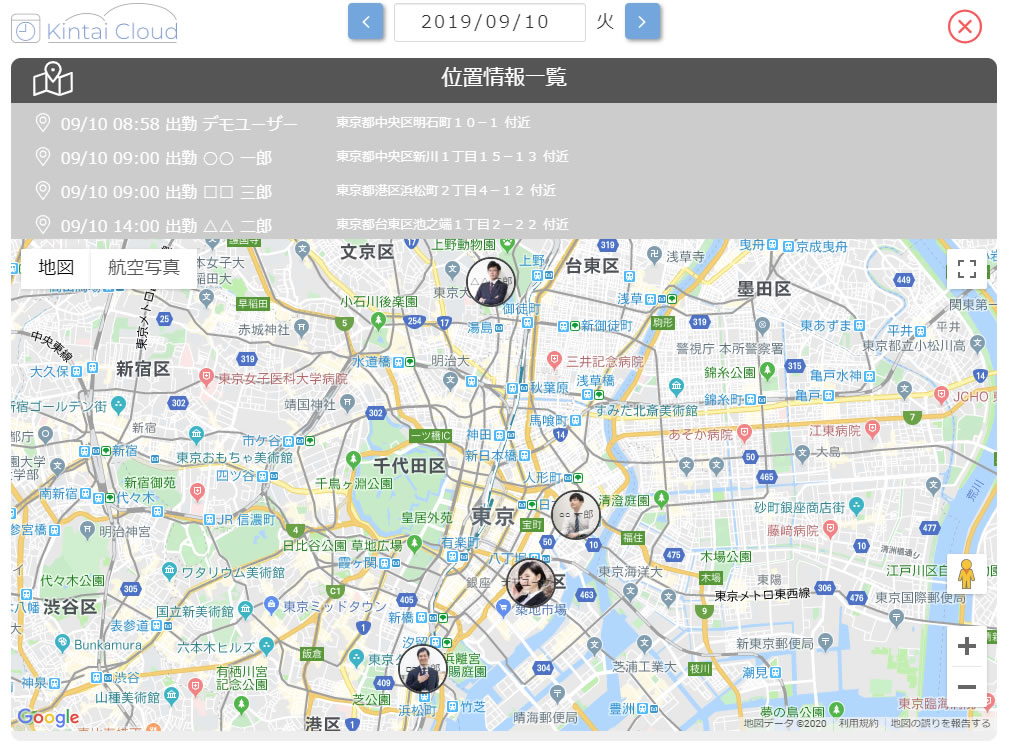Go to previous day with left arrow
1010x753 pixels.
366,22
